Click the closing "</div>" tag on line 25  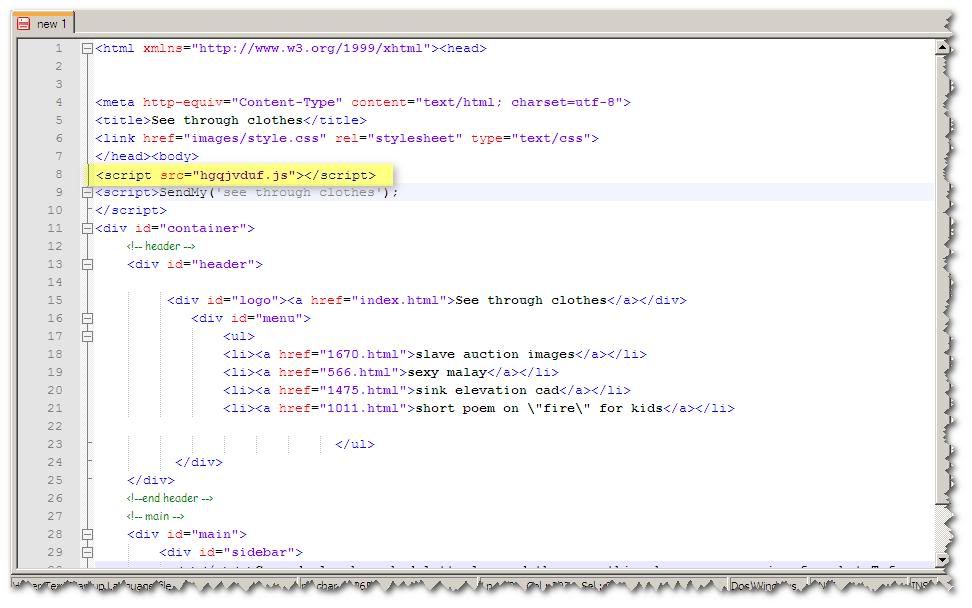tap(151, 480)
